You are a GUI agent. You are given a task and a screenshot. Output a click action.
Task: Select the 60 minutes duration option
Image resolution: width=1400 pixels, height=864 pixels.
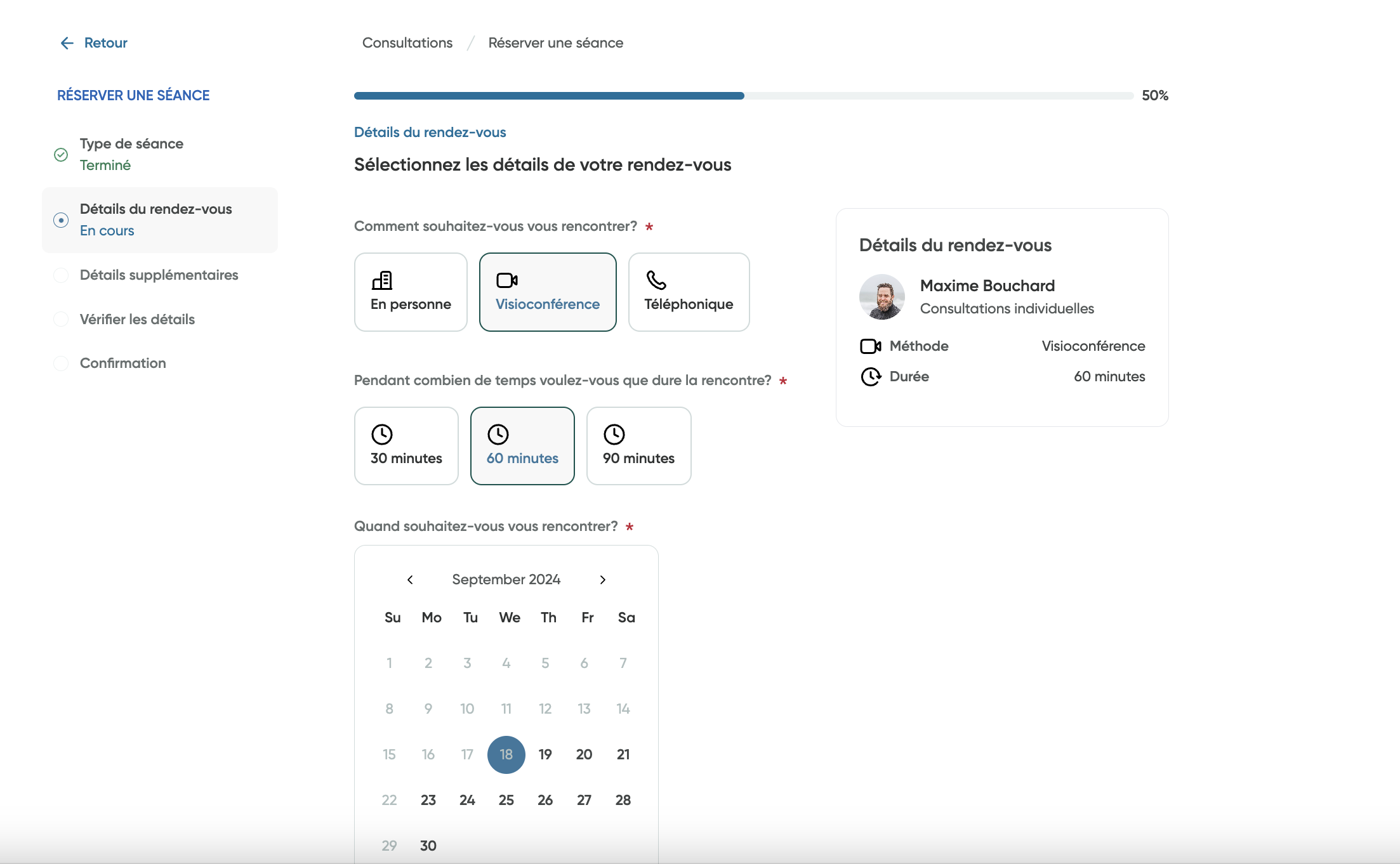(x=522, y=445)
